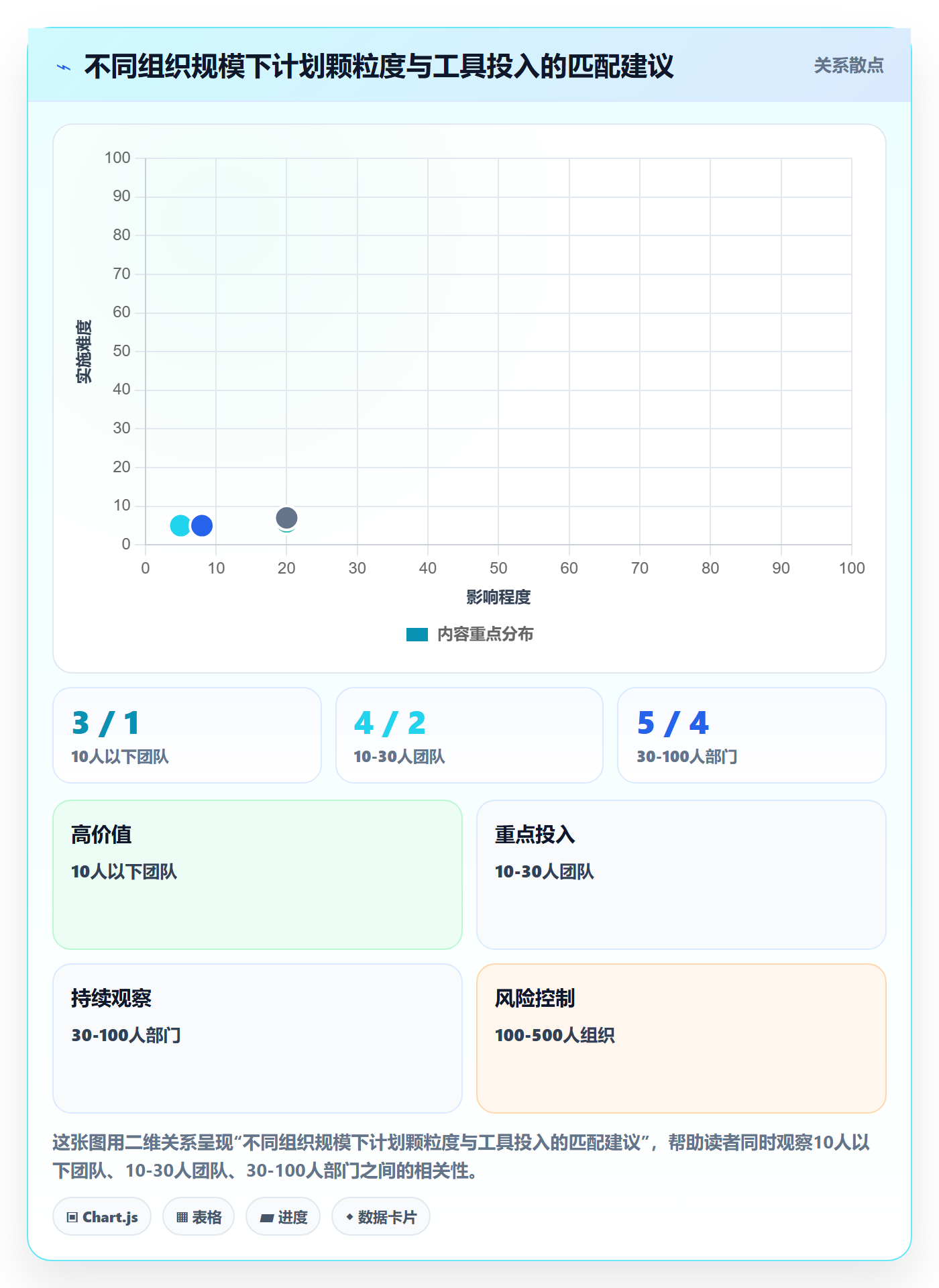Click the 50 tick label on the x-axis

pyautogui.click(x=498, y=568)
